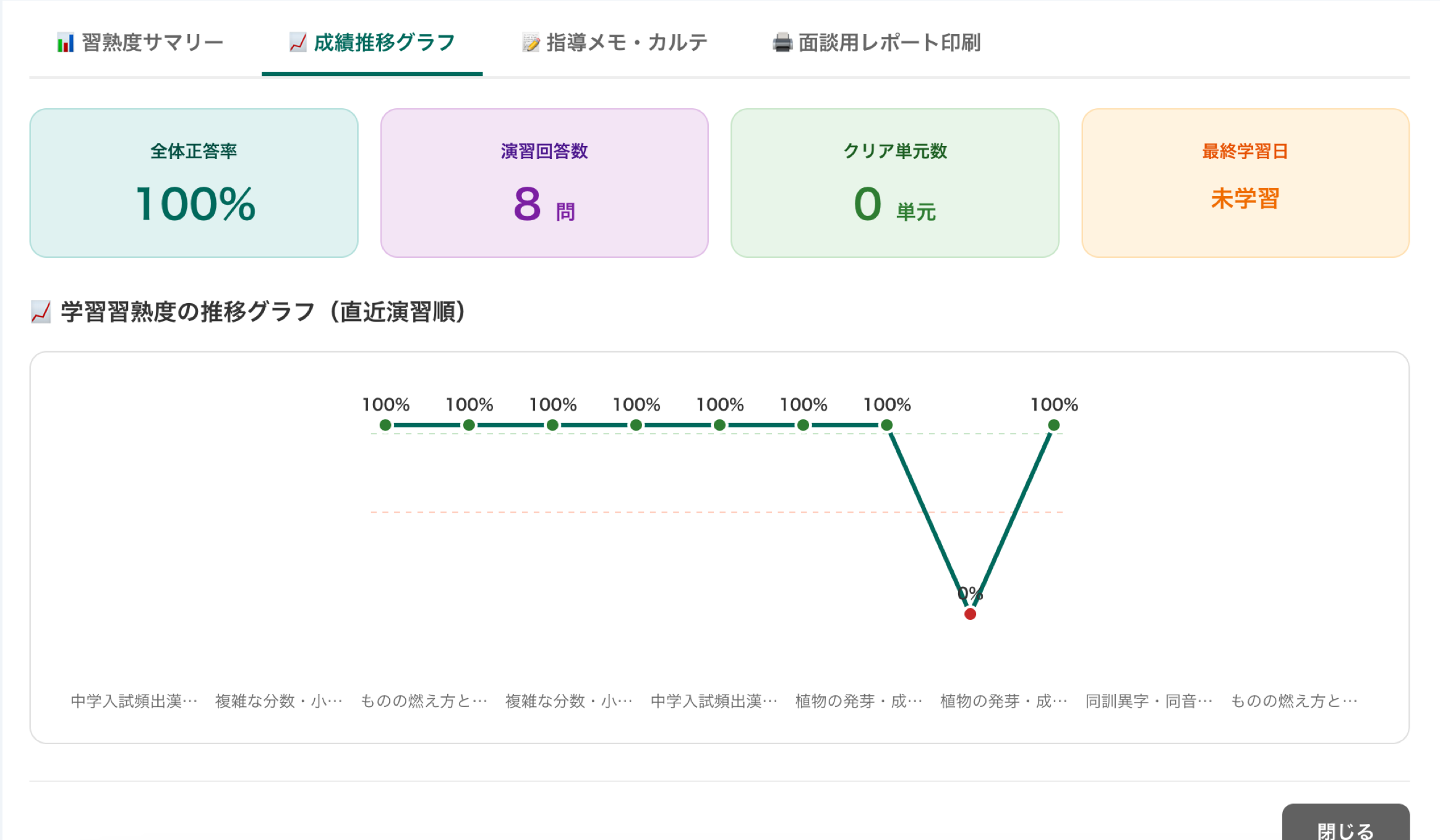Click the 学習習熟度の推移グラフ（直近演習順） heading

pyautogui.click(x=263, y=312)
